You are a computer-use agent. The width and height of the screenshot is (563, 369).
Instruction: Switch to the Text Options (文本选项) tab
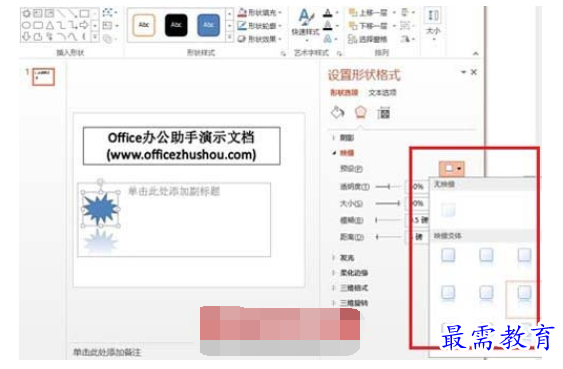tap(382, 93)
